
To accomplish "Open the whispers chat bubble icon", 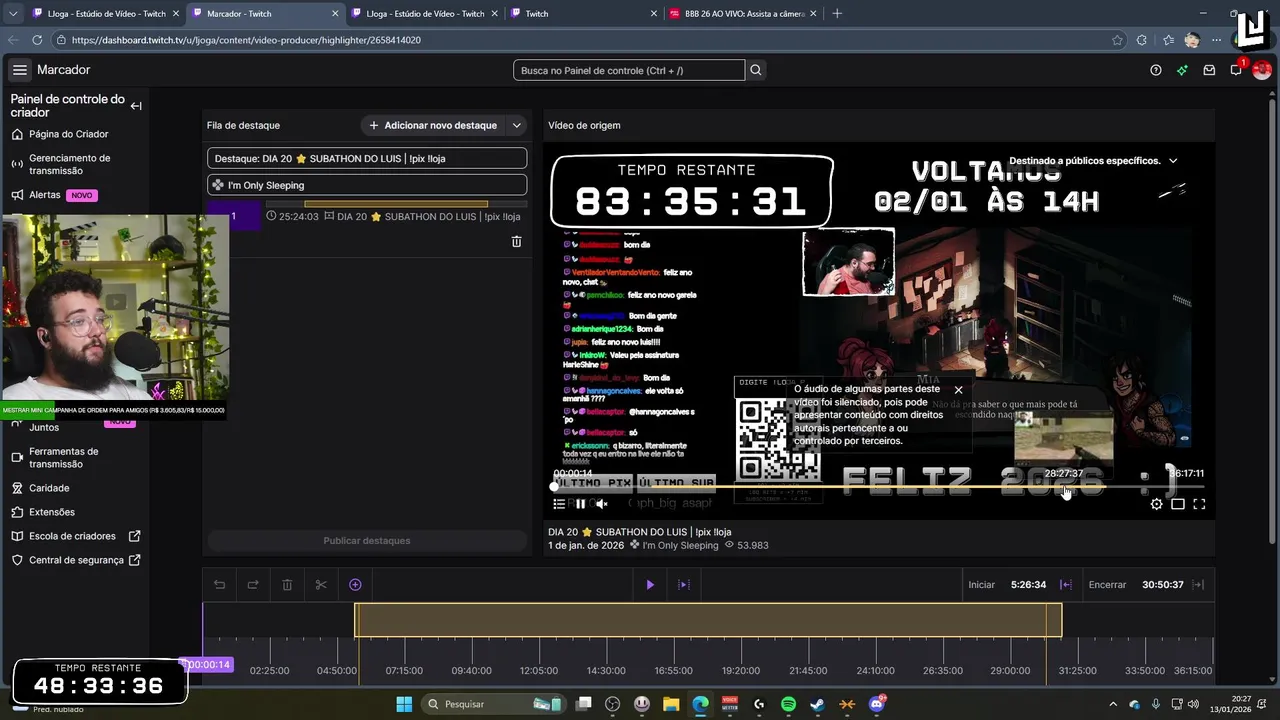I will coord(1236,70).
